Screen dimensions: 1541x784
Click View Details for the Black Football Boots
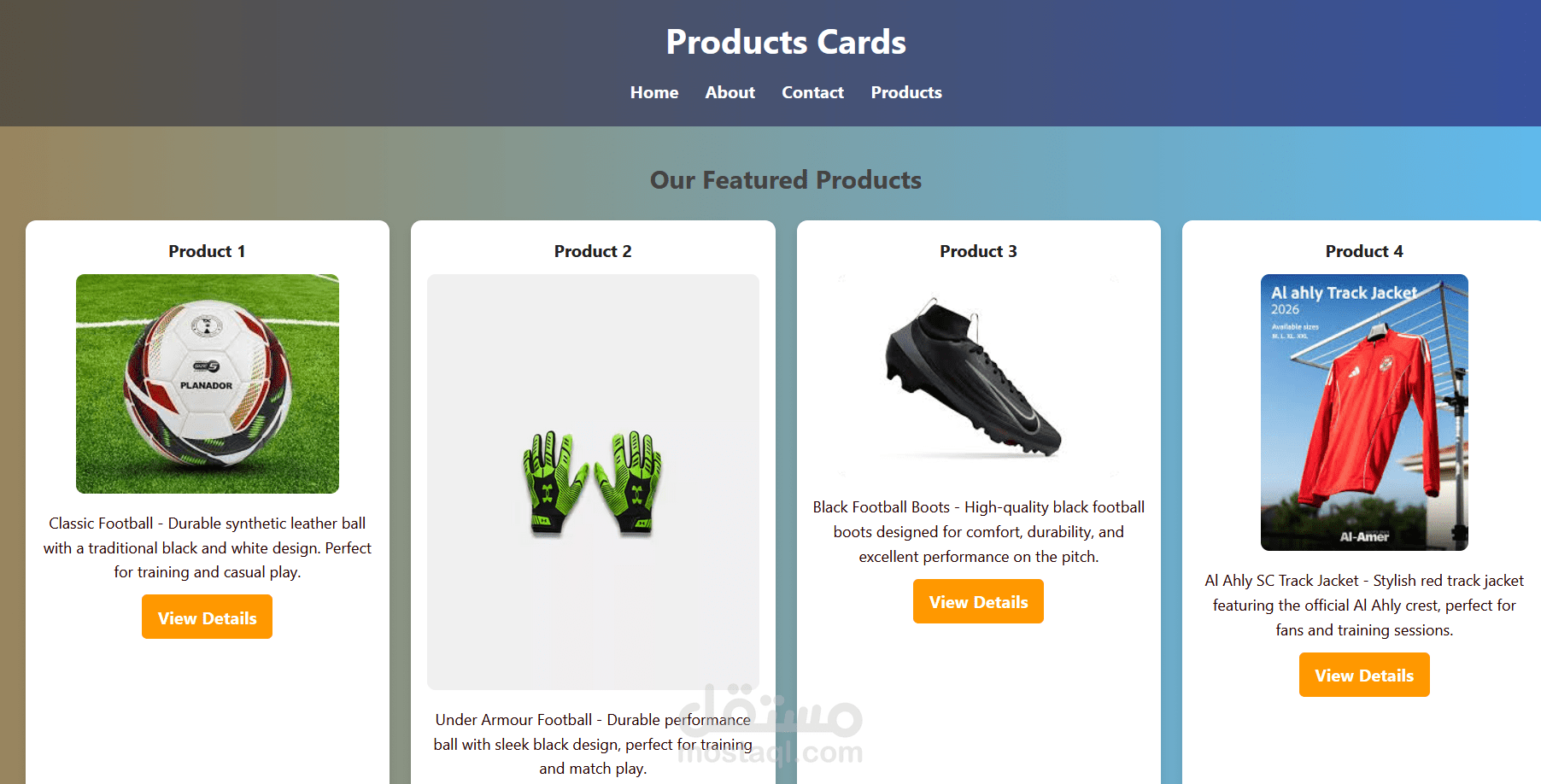978,601
